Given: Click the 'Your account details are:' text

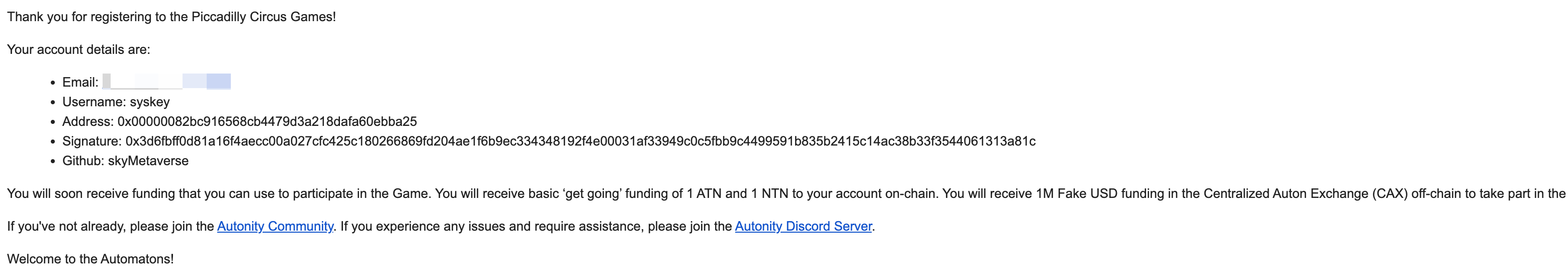Looking at the screenshot, I should (x=78, y=49).
